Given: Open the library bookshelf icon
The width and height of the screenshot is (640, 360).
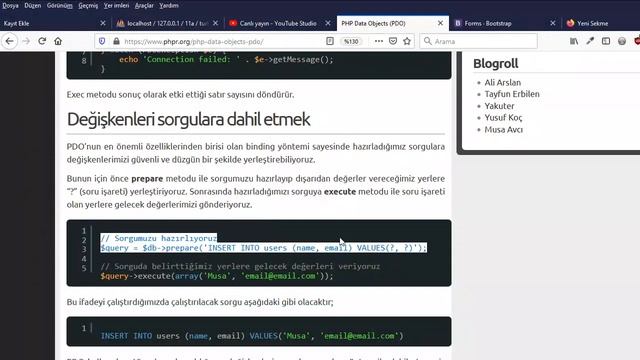Looking at the screenshot, I should coord(574,41).
